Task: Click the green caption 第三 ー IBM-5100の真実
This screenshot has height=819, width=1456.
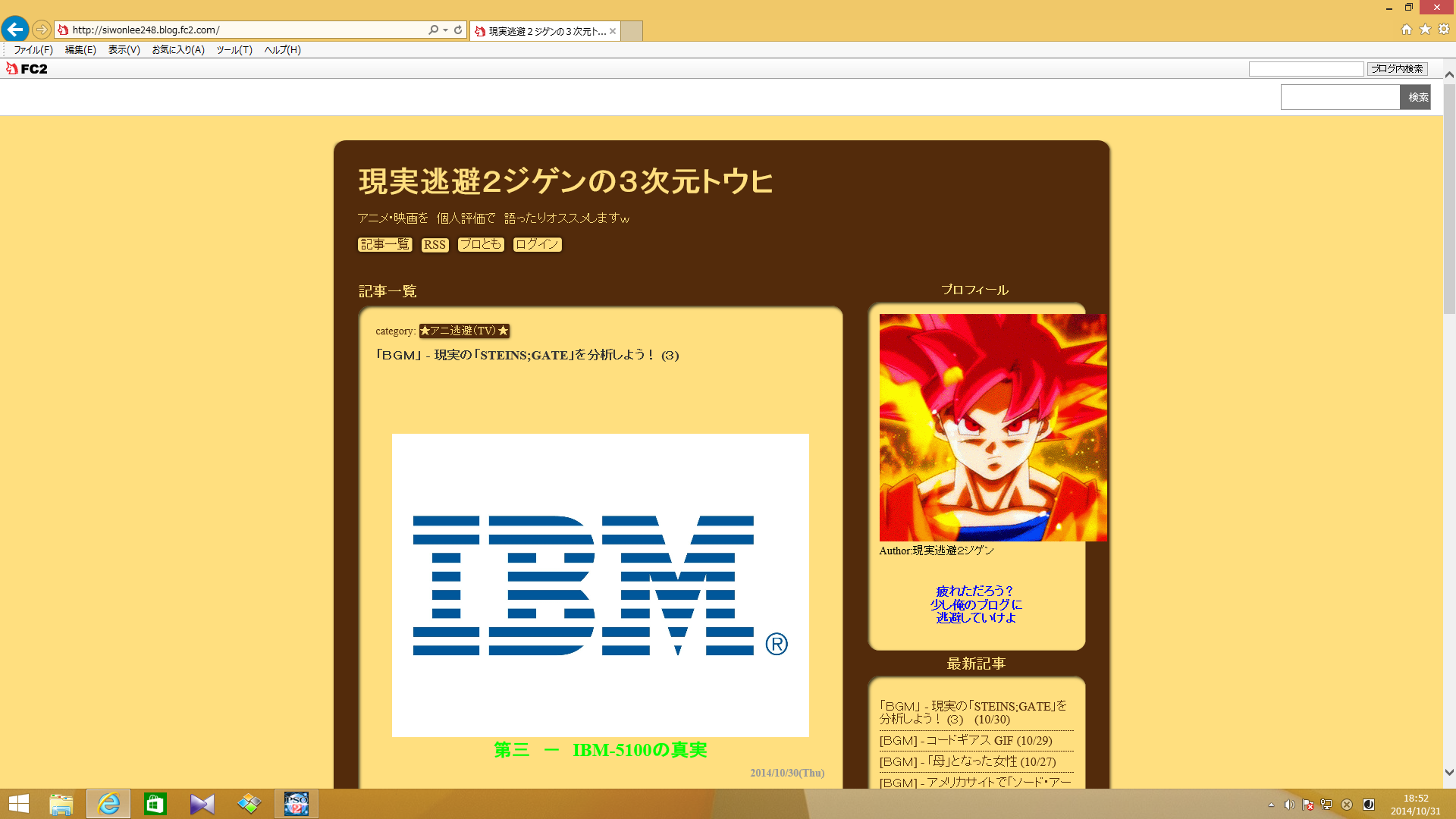Action: (x=600, y=750)
